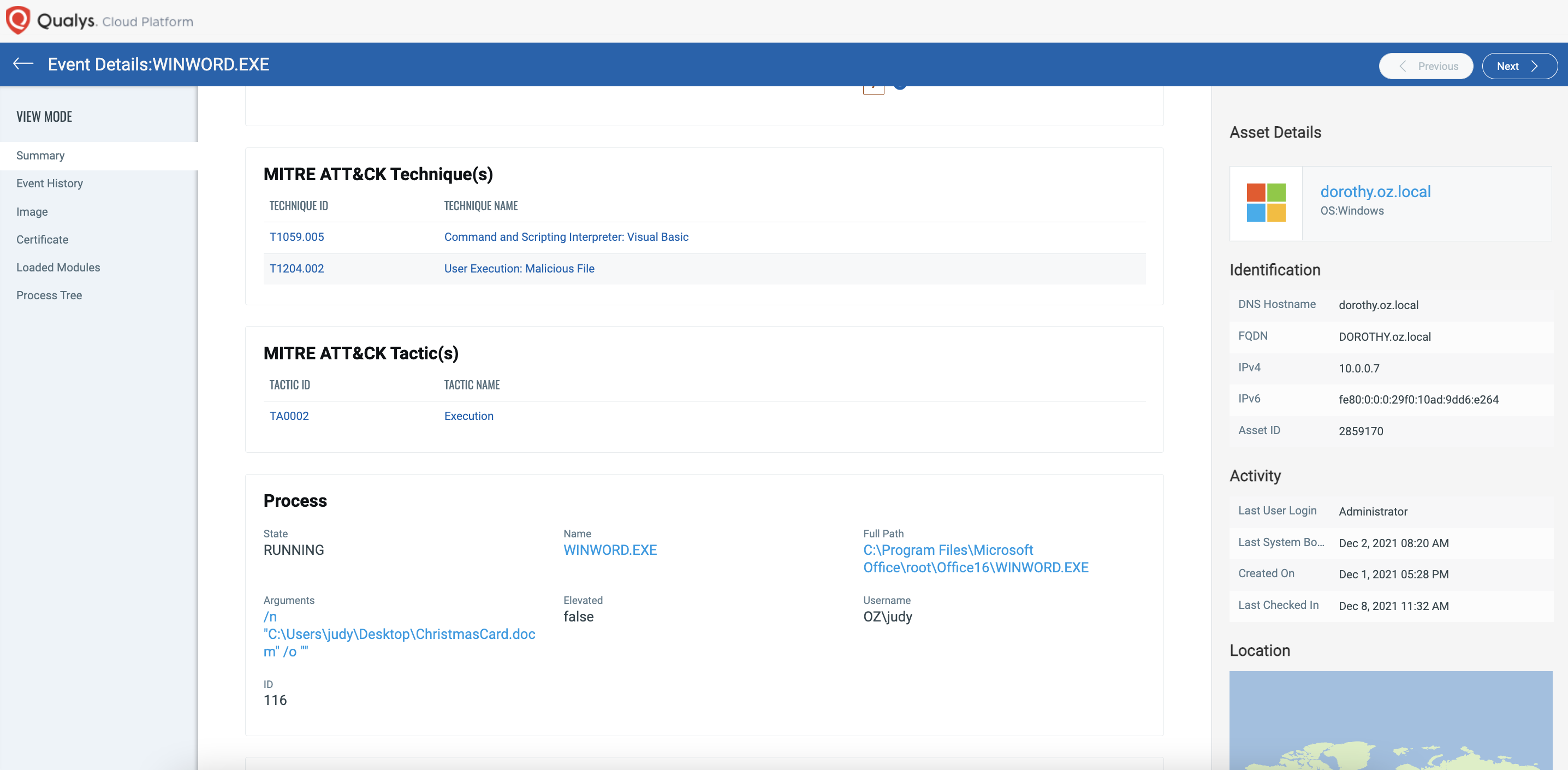This screenshot has width=1568, height=770.
Task: Open technique T1059.005 details
Action: pyautogui.click(x=297, y=237)
